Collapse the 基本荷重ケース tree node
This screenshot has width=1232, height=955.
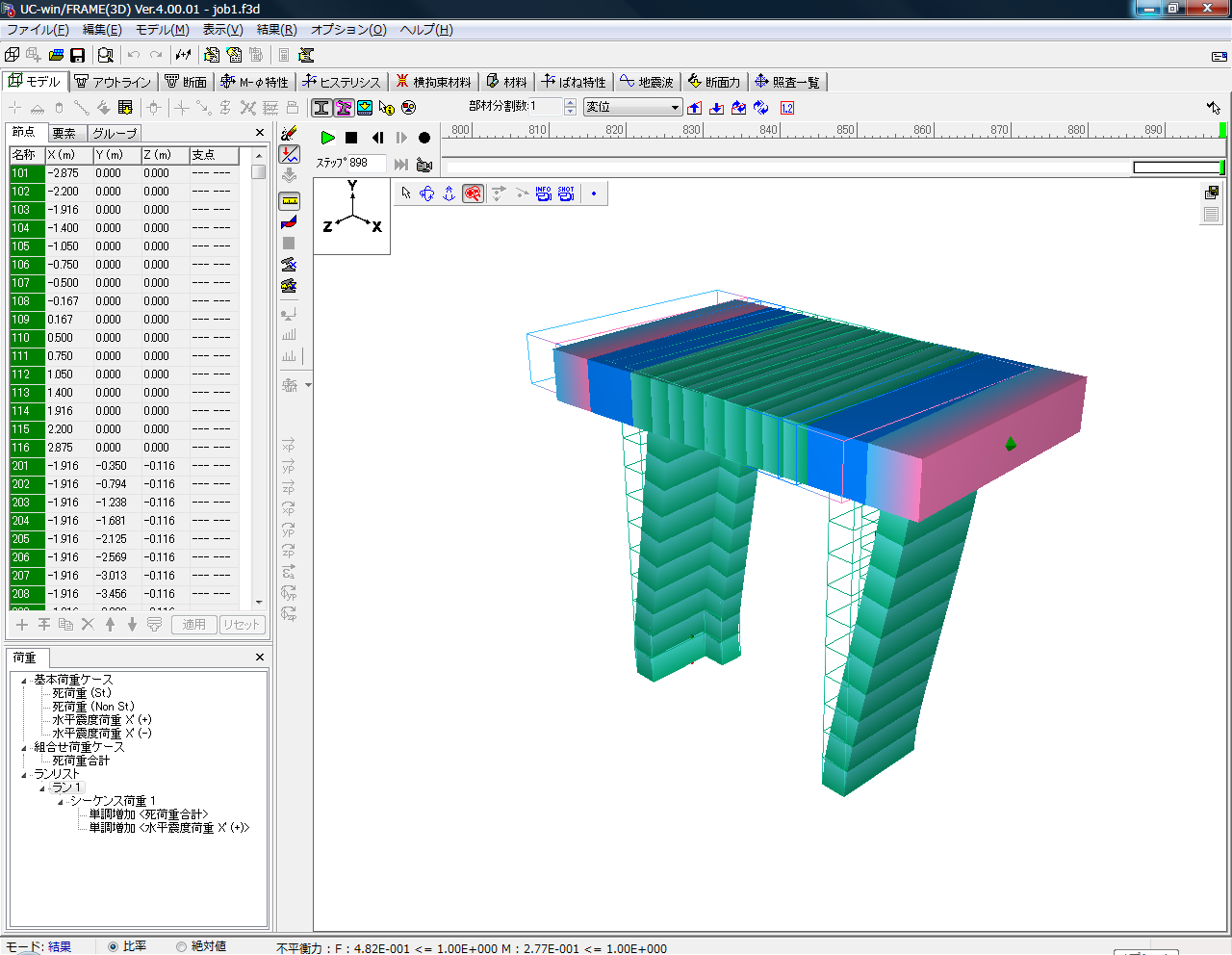click(24, 681)
